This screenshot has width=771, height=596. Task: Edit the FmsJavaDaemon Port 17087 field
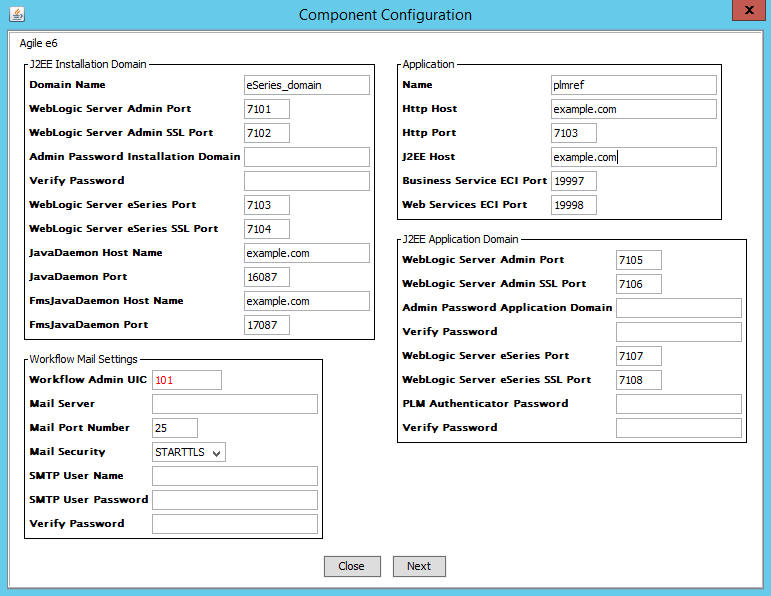pos(267,325)
